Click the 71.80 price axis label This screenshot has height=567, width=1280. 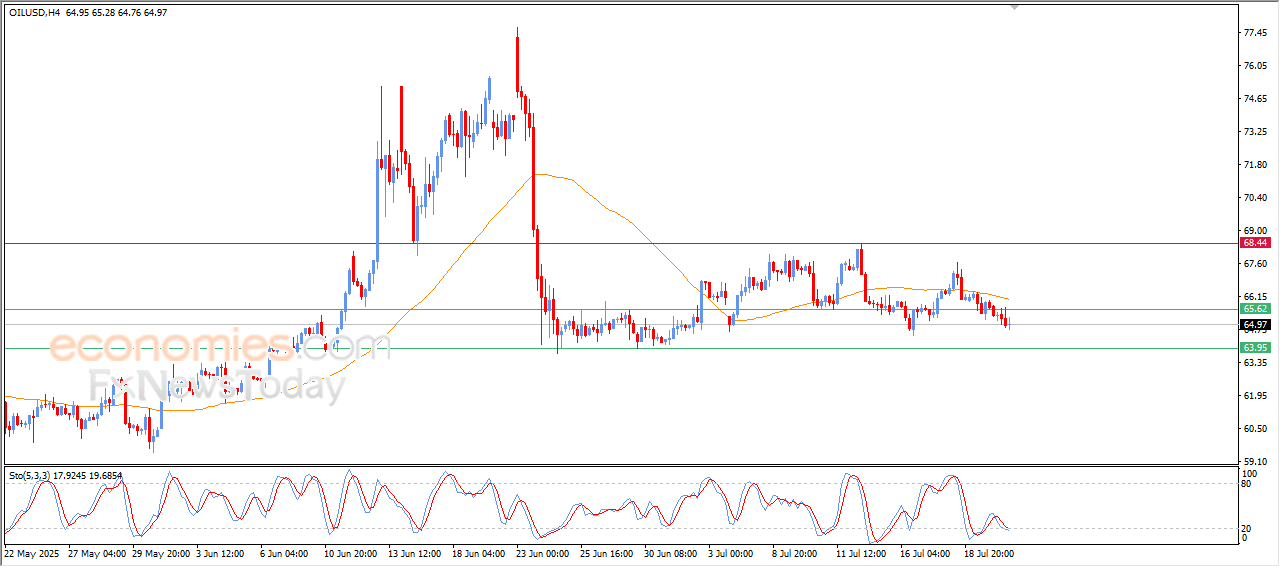1255,165
